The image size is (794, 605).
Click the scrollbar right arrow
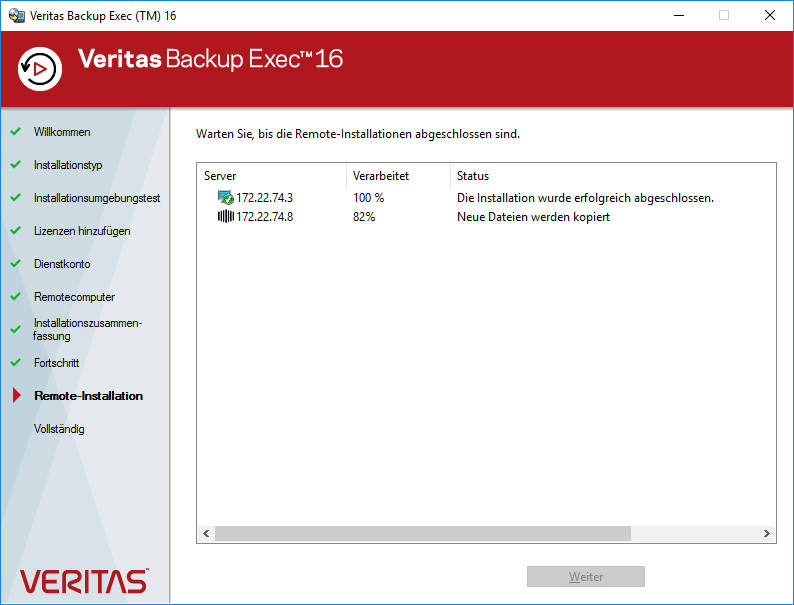point(767,534)
